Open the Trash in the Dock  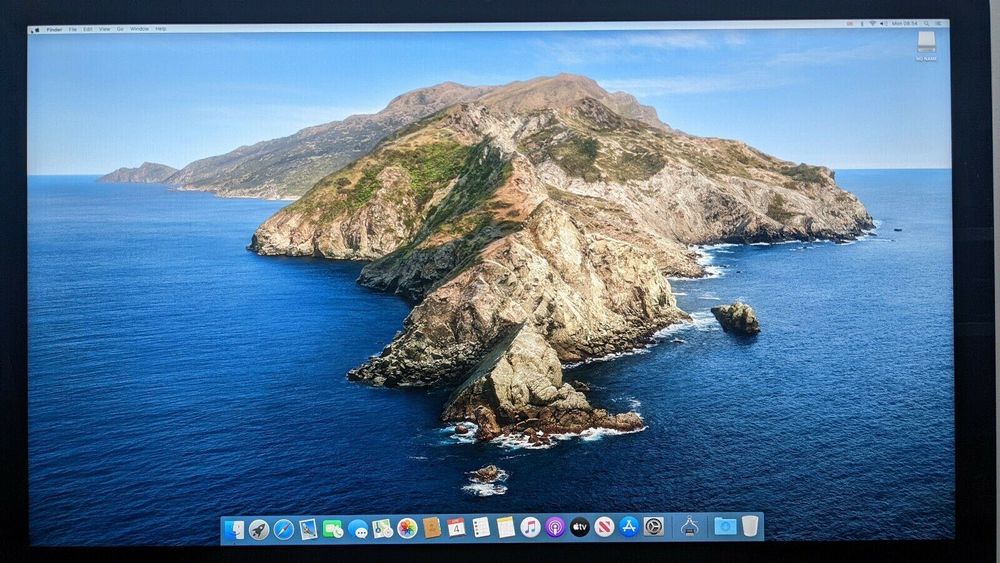[x=750, y=525]
